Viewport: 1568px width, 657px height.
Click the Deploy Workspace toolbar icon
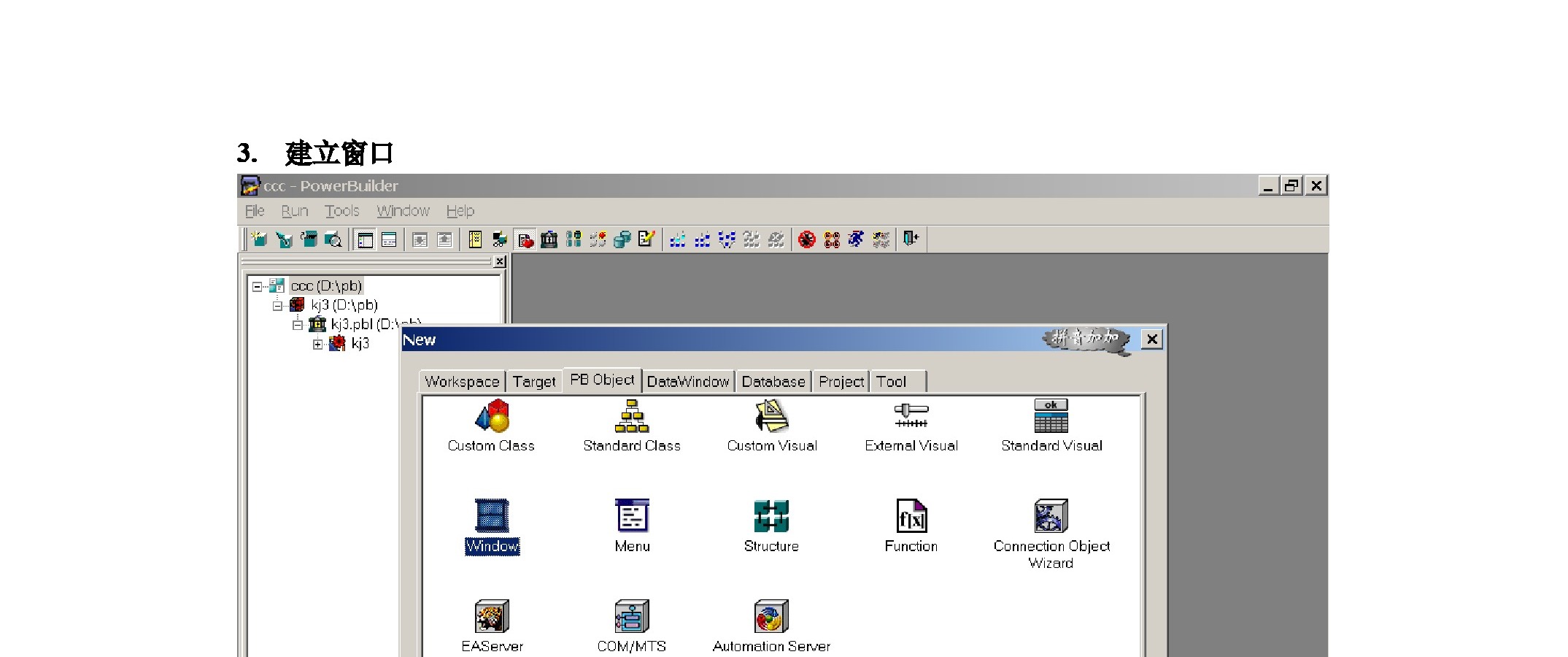point(727,239)
